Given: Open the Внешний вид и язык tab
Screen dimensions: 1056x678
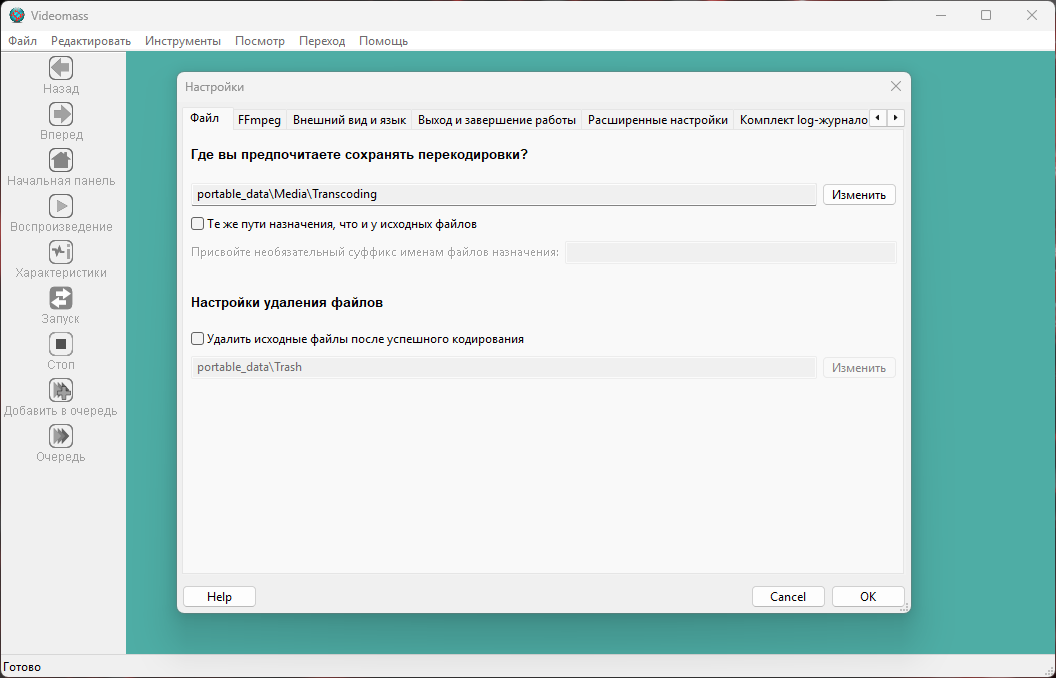Looking at the screenshot, I should click(350, 120).
